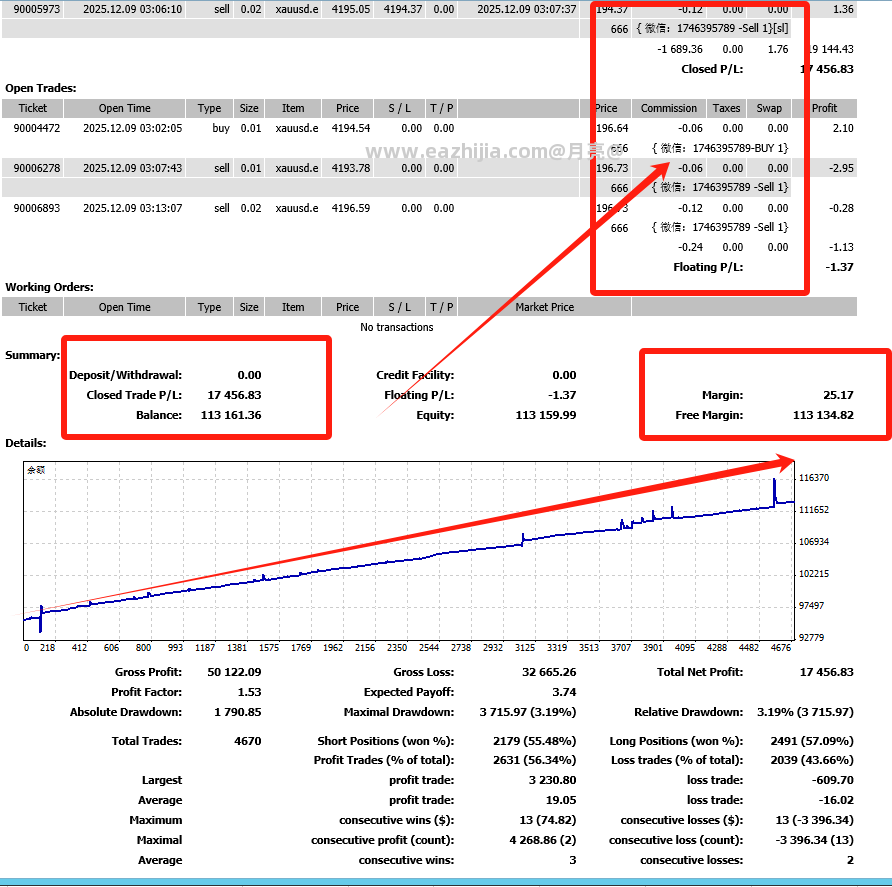
Task: Click the 'Deposit/Withdrawal:' summary label
Action: (x=125, y=375)
